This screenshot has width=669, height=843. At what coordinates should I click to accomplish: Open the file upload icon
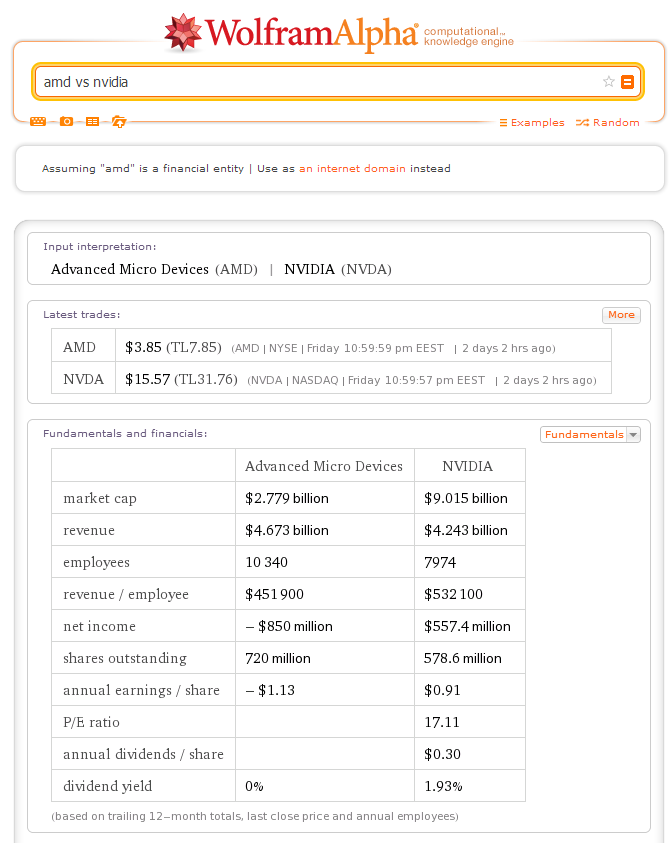pos(119,122)
